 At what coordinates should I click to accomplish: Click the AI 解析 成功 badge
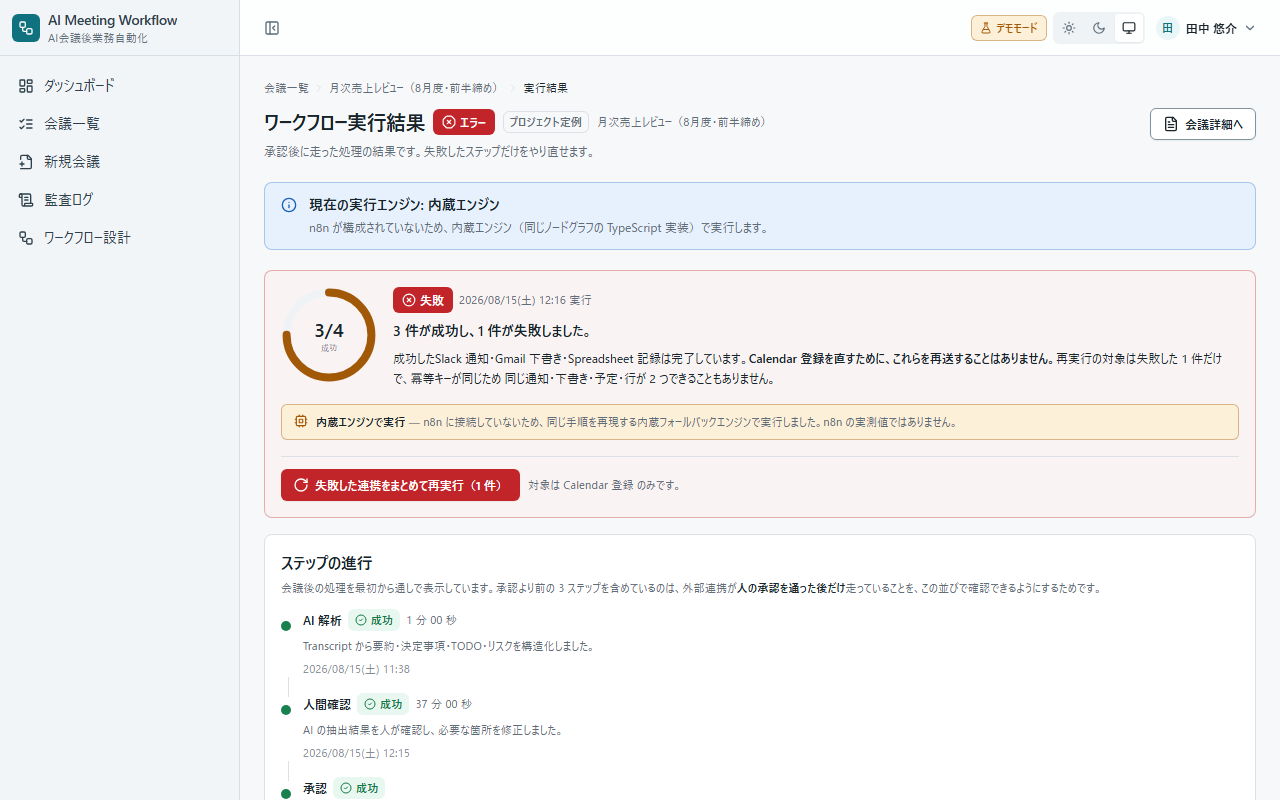point(374,620)
